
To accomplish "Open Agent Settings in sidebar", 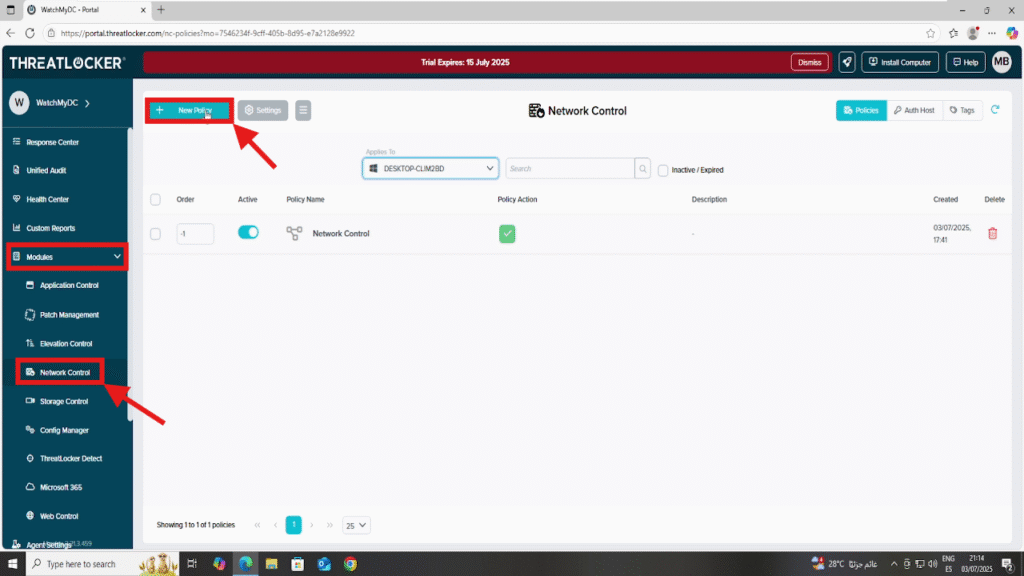I will pos(48,545).
